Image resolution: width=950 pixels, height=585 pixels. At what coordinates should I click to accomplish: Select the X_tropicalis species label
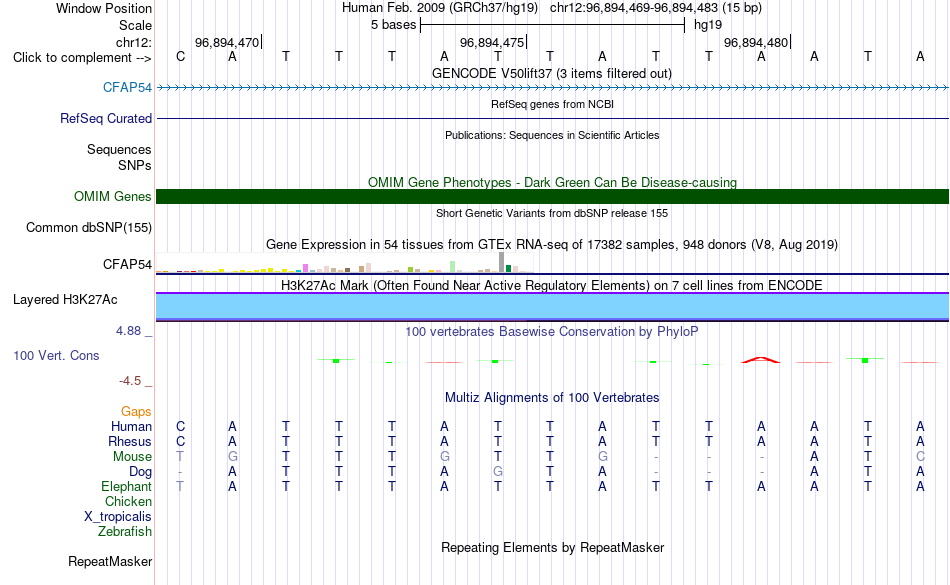pos(118,517)
